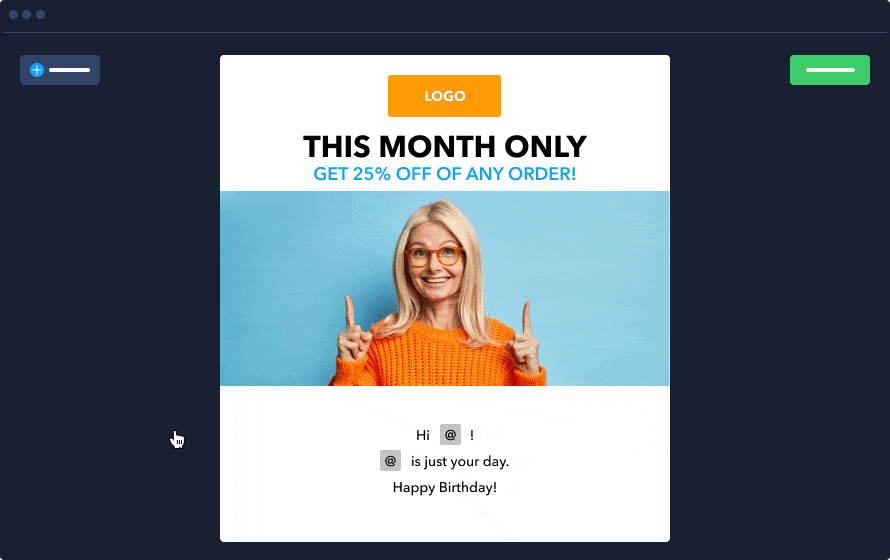Click the blue plus circle icon
The width and height of the screenshot is (890, 560).
(x=37, y=70)
